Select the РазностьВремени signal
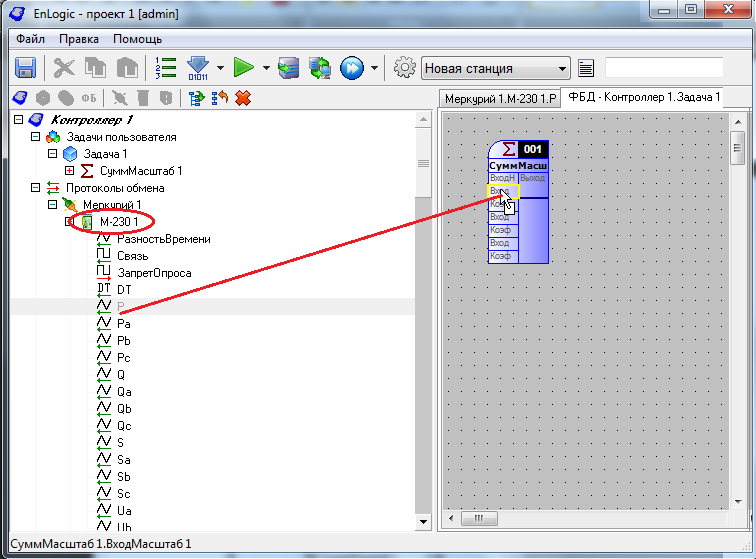The image size is (756, 559). point(164,239)
